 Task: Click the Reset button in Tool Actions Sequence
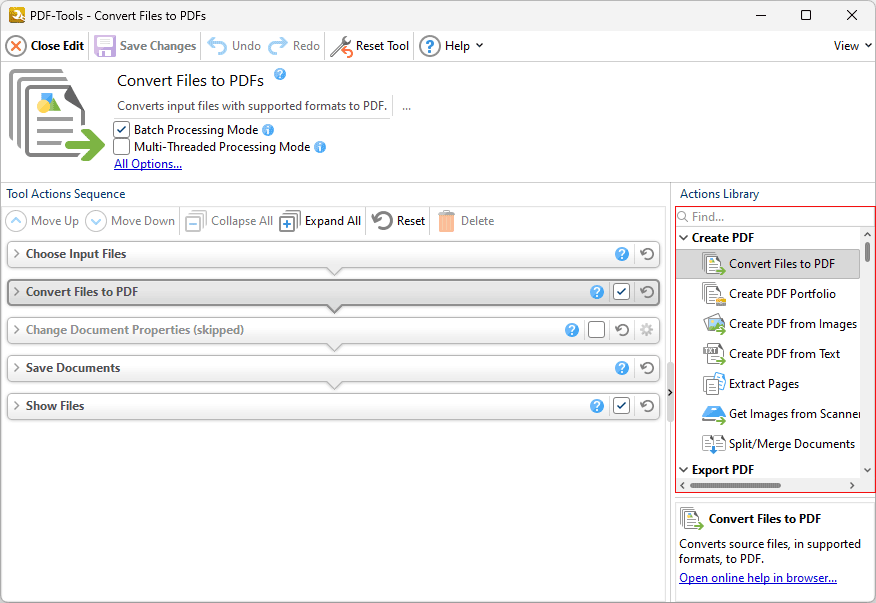[398, 221]
